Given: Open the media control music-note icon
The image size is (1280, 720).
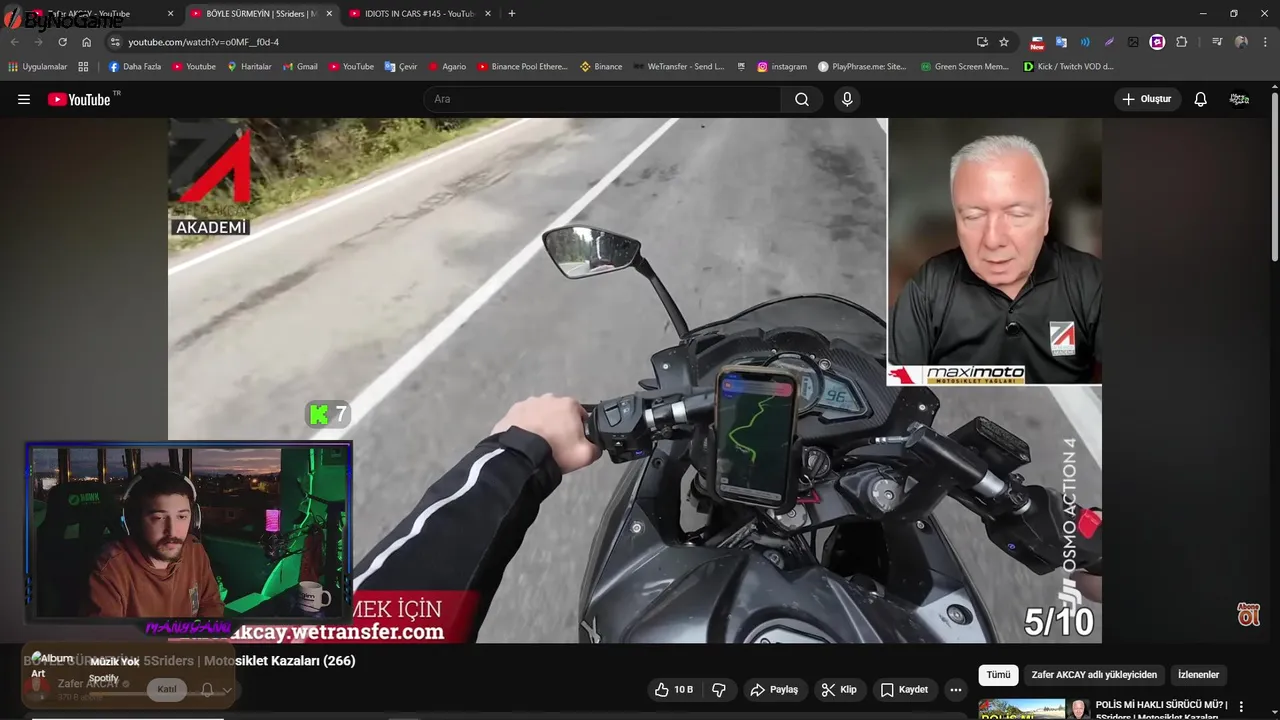Looking at the screenshot, I should pos(1217,42).
